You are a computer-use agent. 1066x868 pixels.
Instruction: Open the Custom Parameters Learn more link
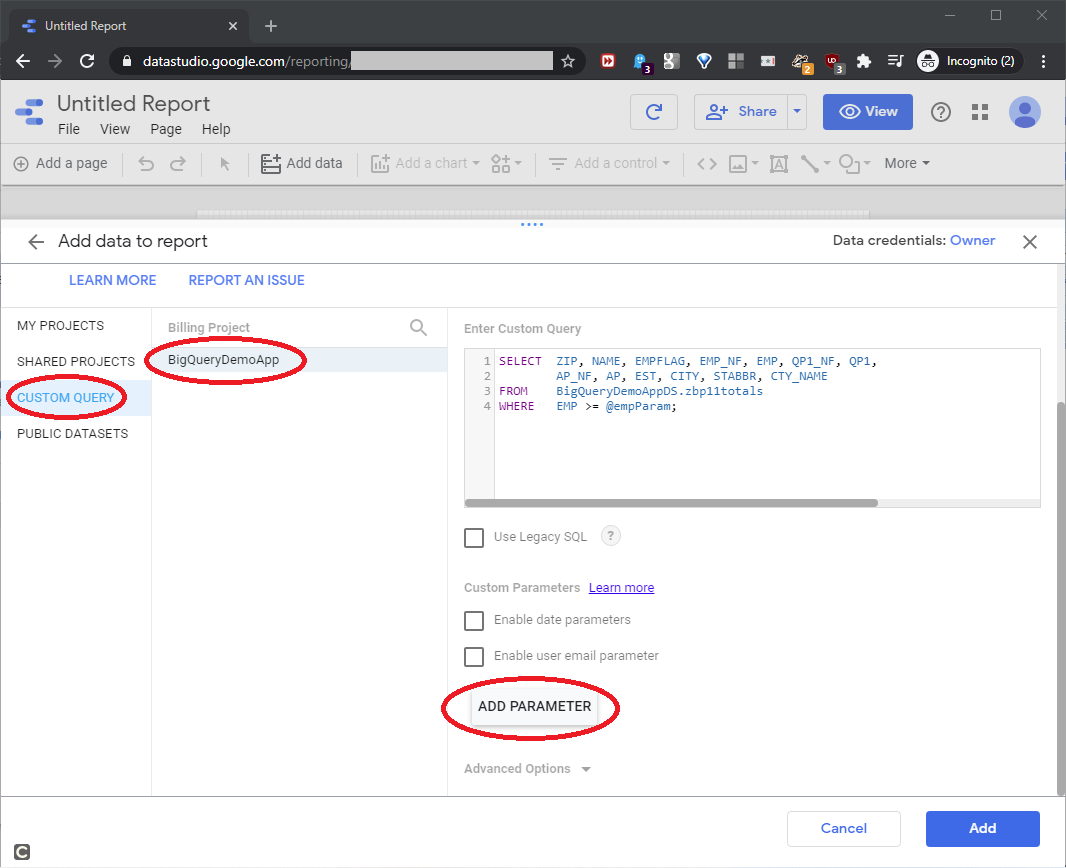pyautogui.click(x=621, y=588)
